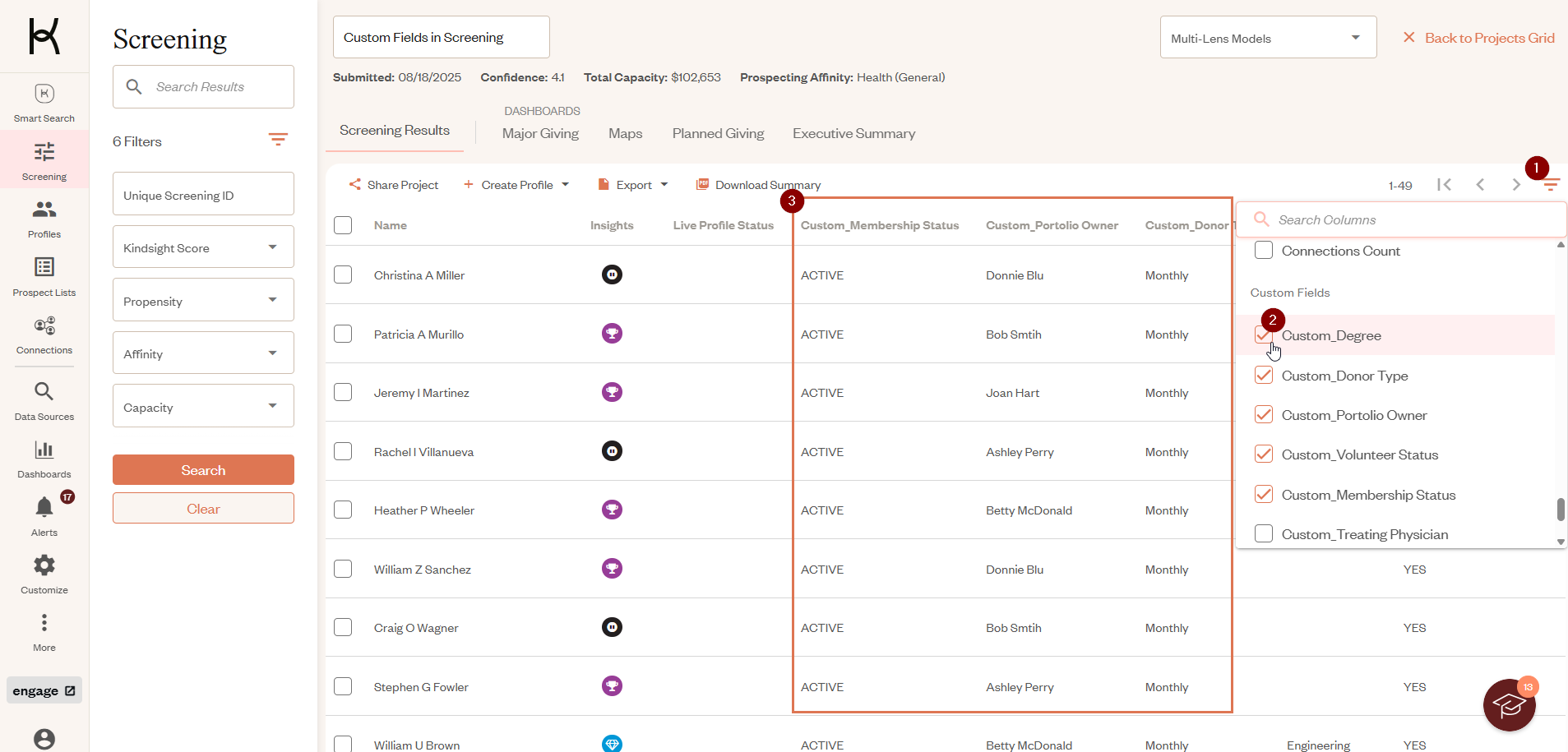The image size is (1568, 752).
Task: Uncheck Custom_Portolio Owner column
Action: click(x=1264, y=414)
